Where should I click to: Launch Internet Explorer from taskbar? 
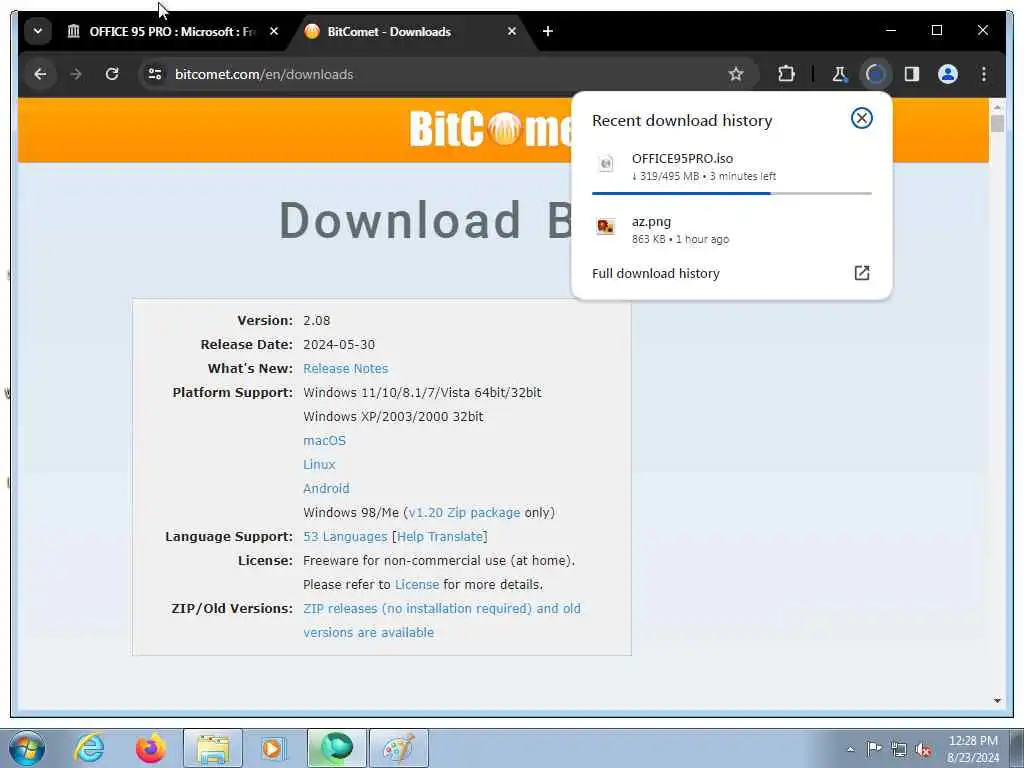(x=89, y=748)
